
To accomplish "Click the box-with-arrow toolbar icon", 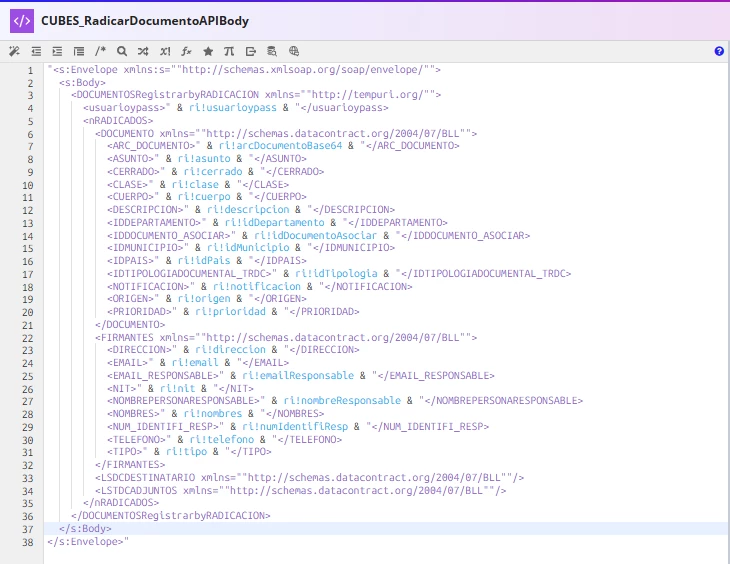I will [x=250, y=51].
